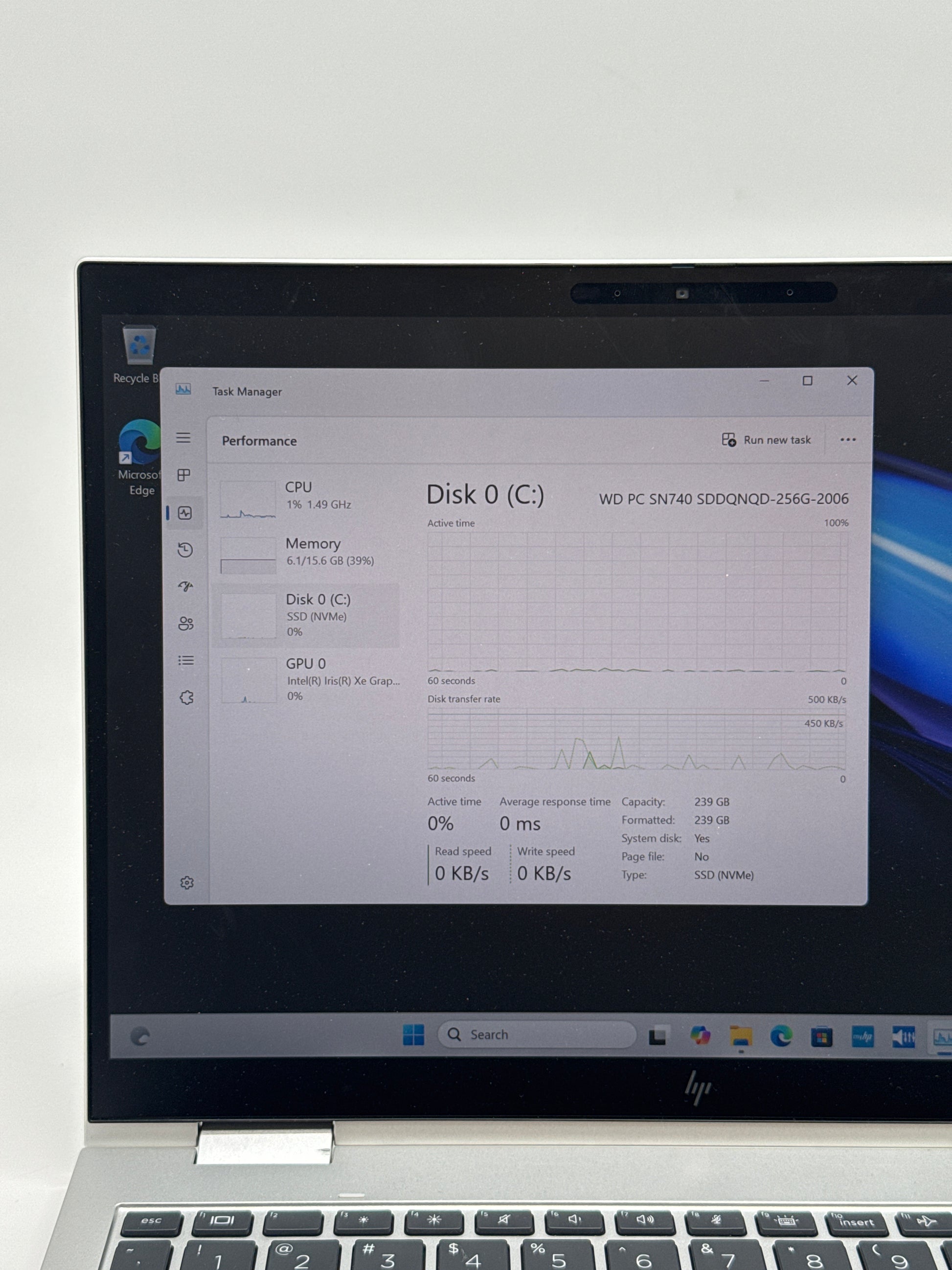Open the three-dot more options menu

(848, 440)
